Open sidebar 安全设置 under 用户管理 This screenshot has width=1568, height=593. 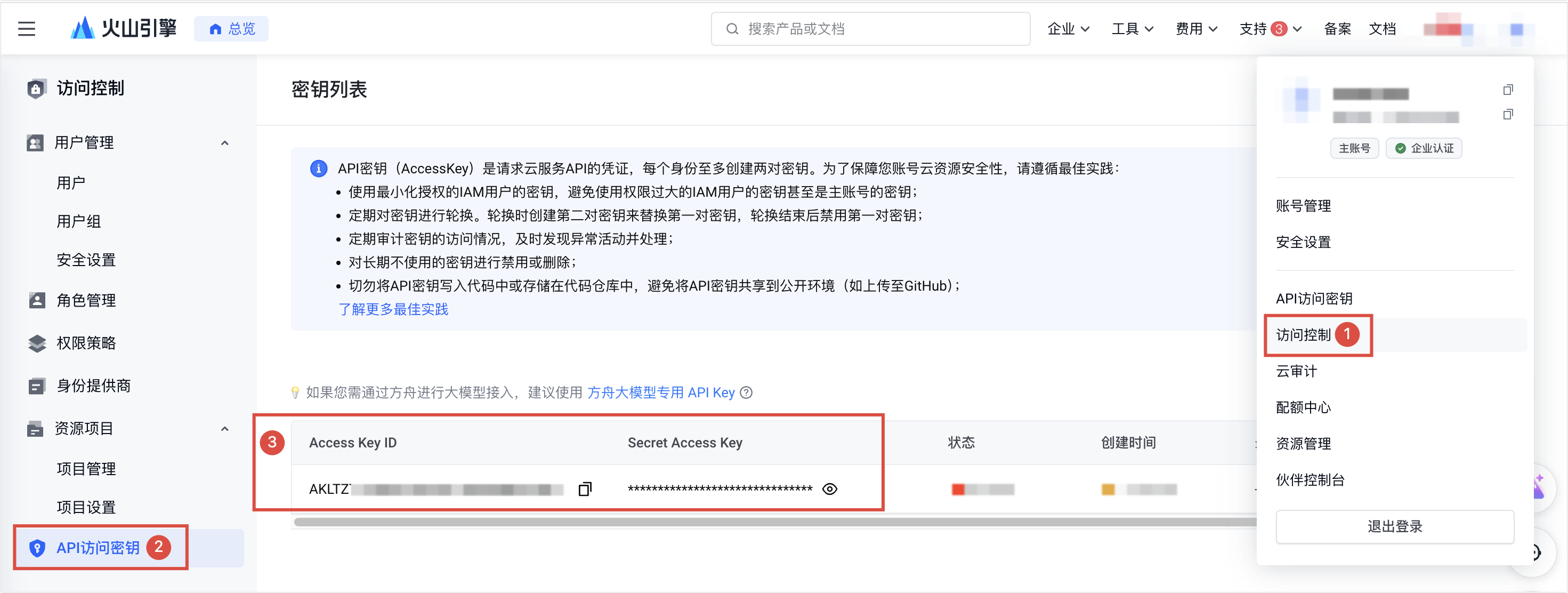coord(86,260)
